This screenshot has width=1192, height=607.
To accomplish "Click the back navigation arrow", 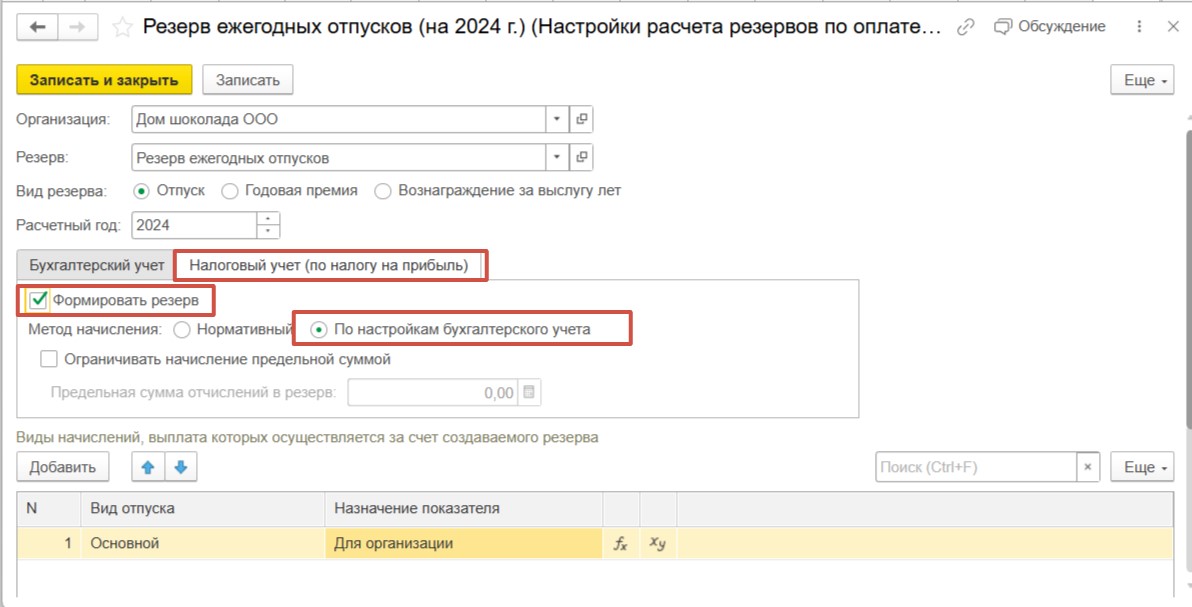I will (x=41, y=27).
